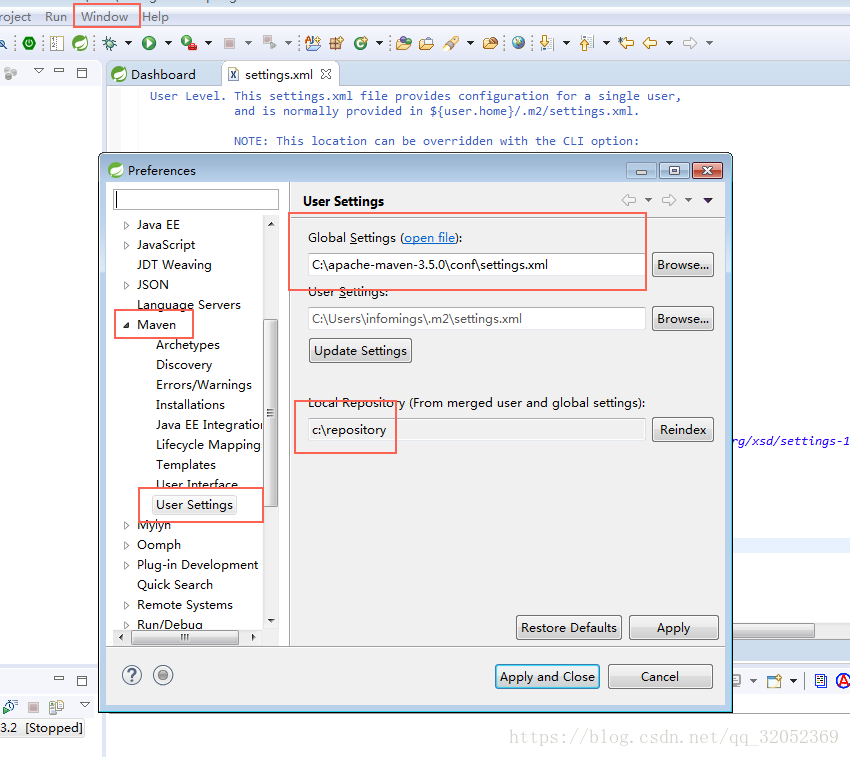Click the Apply button
The width and height of the screenshot is (850, 757).
pyautogui.click(x=673, y=627)
